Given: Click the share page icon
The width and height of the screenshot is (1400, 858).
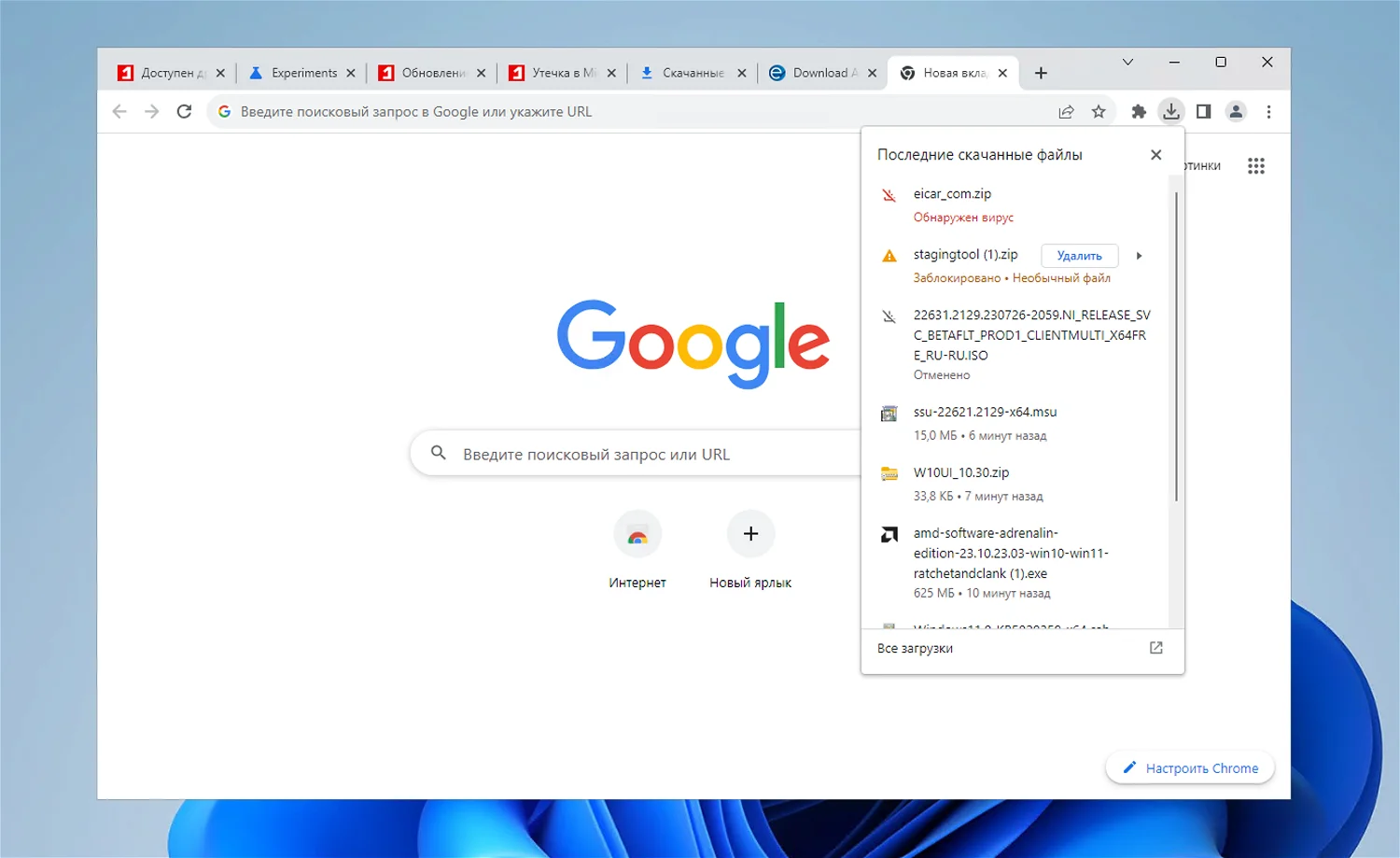Looking at the screenshot, I should click(x=1066, y=112).
